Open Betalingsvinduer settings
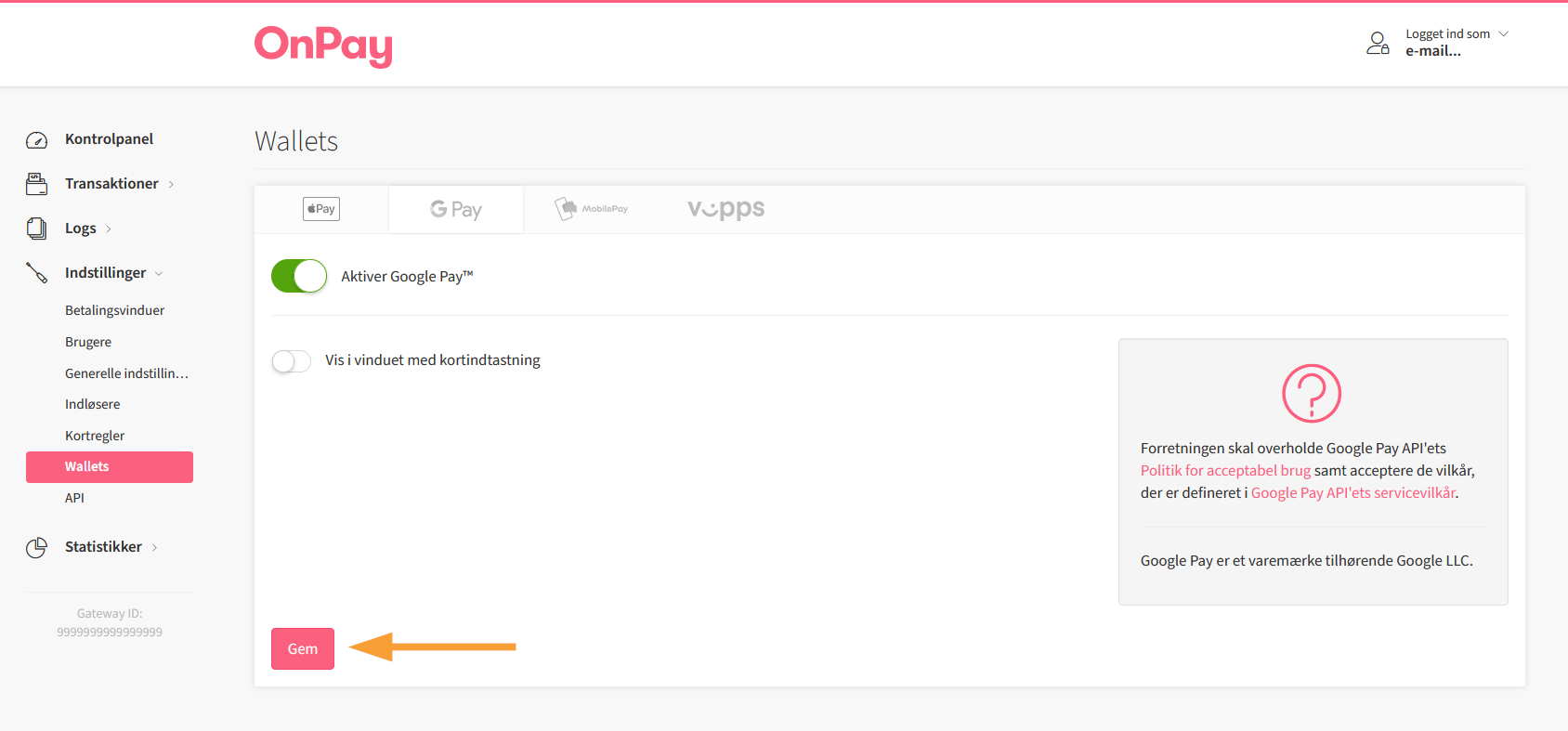This screenshot has height=731, width=1568. click(115, 310)
